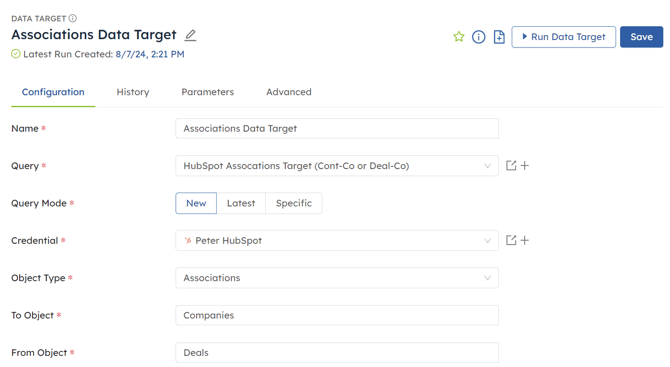Viewport: 670px width, 367px height.
Task: Expand the Query dropdown
Action: pyautogui.click(x=337, y=166)
